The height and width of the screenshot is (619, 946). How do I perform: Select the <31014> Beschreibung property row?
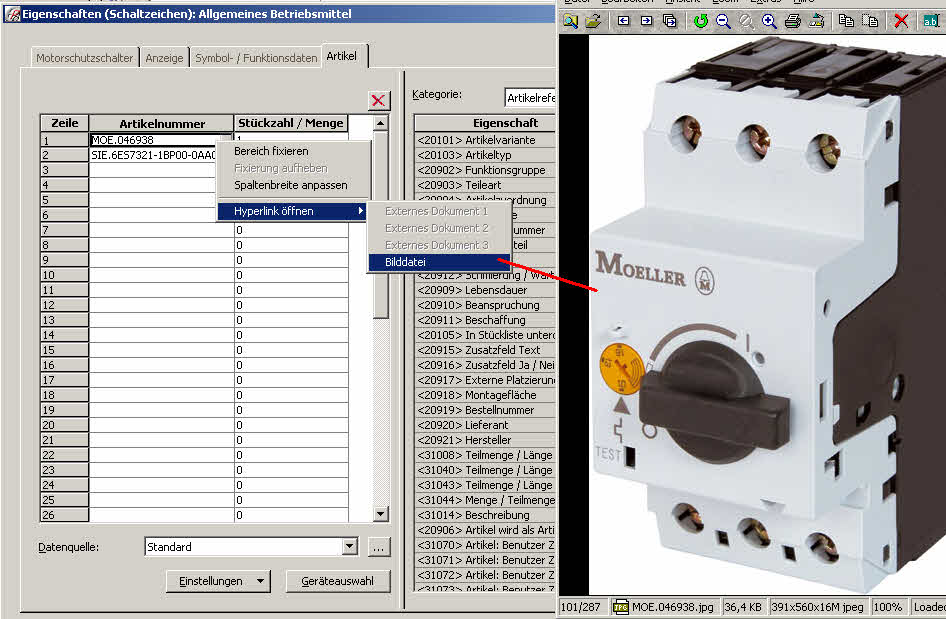[485, 515]
